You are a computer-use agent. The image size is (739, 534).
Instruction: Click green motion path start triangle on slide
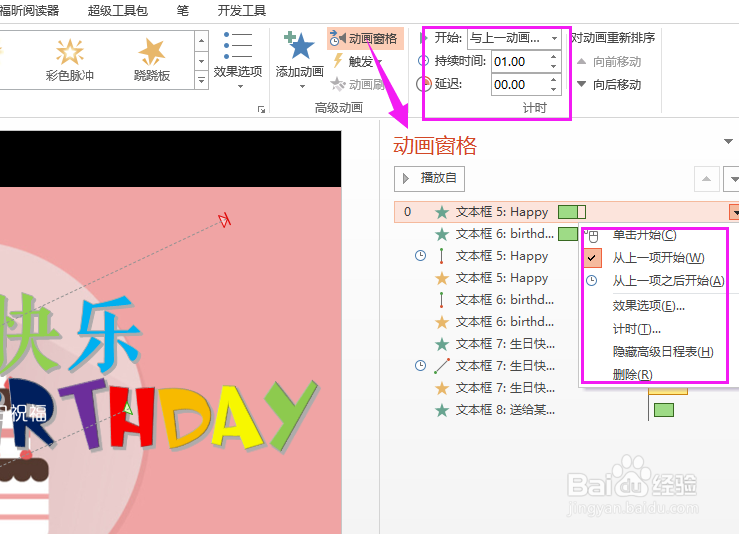point(128,408)
